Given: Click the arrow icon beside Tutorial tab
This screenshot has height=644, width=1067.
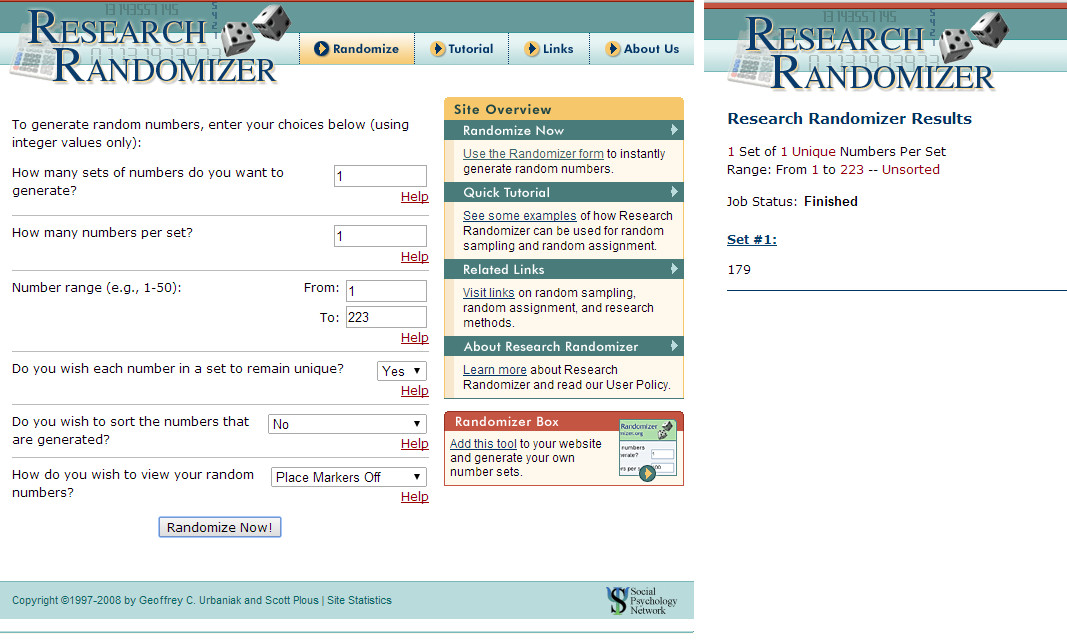Looking at the screenshot, I should (438, 49).
